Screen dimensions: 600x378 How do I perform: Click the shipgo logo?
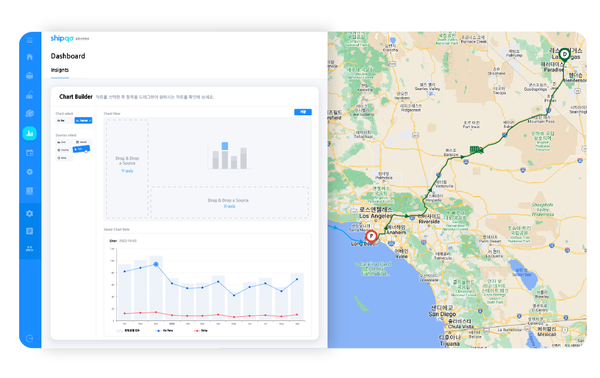62,38
